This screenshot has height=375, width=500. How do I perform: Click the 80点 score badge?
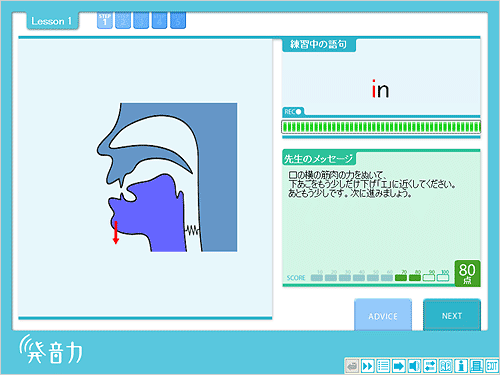[467, 273]
